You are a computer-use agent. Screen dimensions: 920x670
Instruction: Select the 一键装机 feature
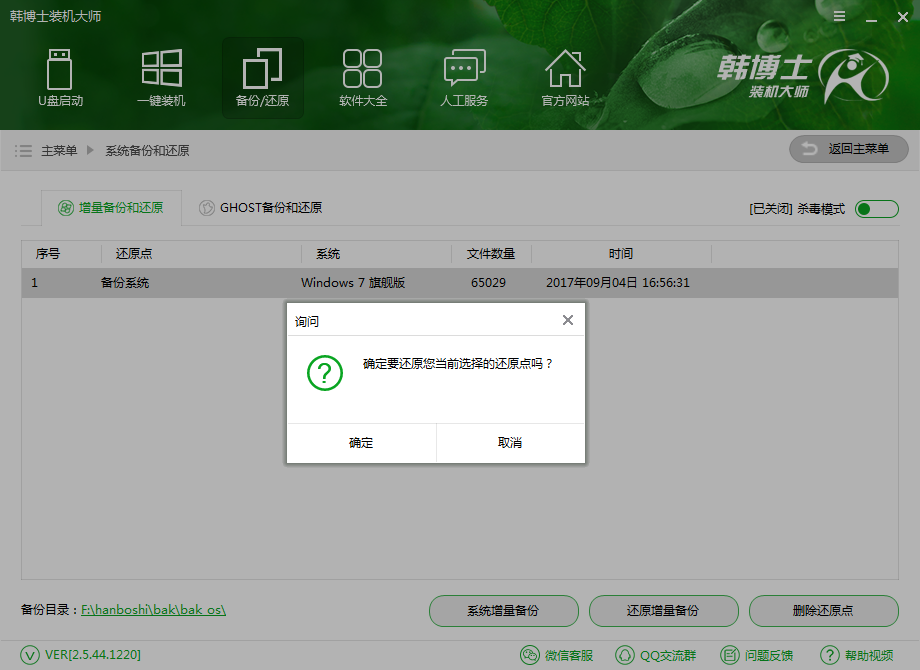tap(161, 78)
